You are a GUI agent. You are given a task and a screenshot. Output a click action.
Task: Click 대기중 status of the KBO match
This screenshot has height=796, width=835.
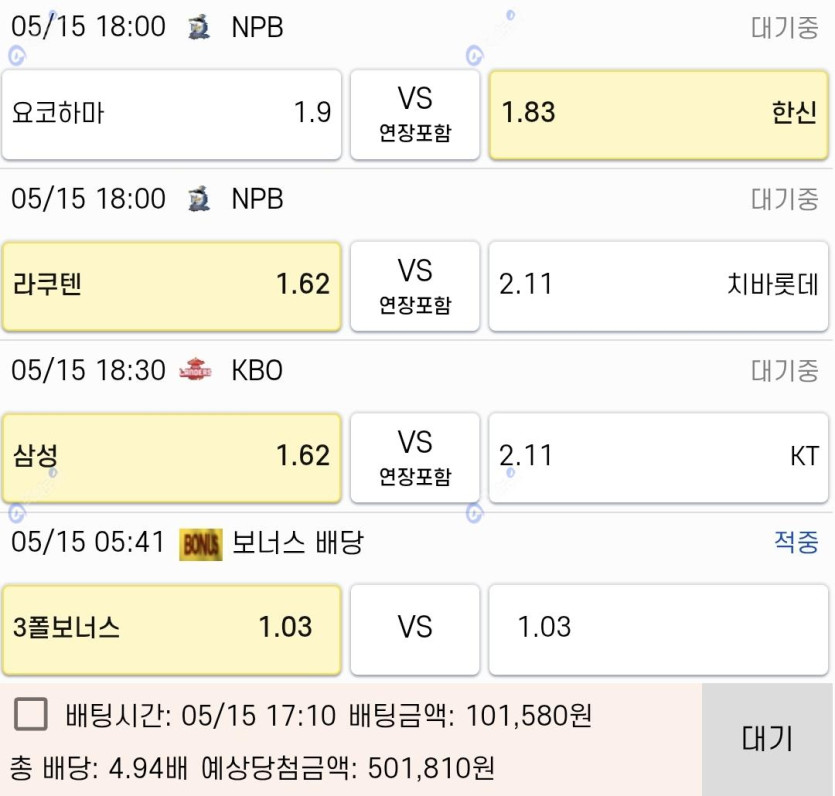[x=784, y=371]
